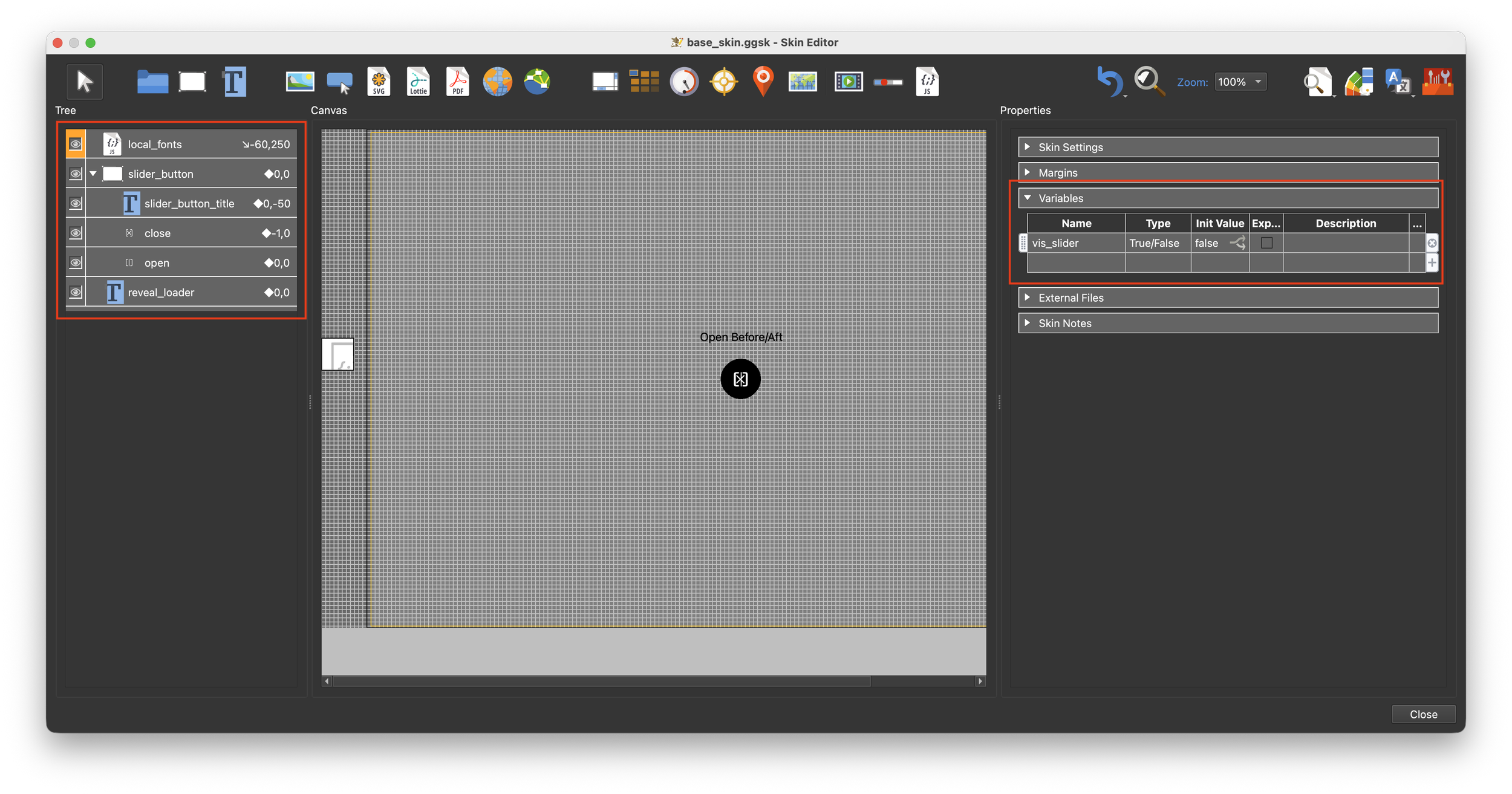The image size is (1512, 794).
Task: Toggle visibility of slider_button_title
Action: pos(76,203)
